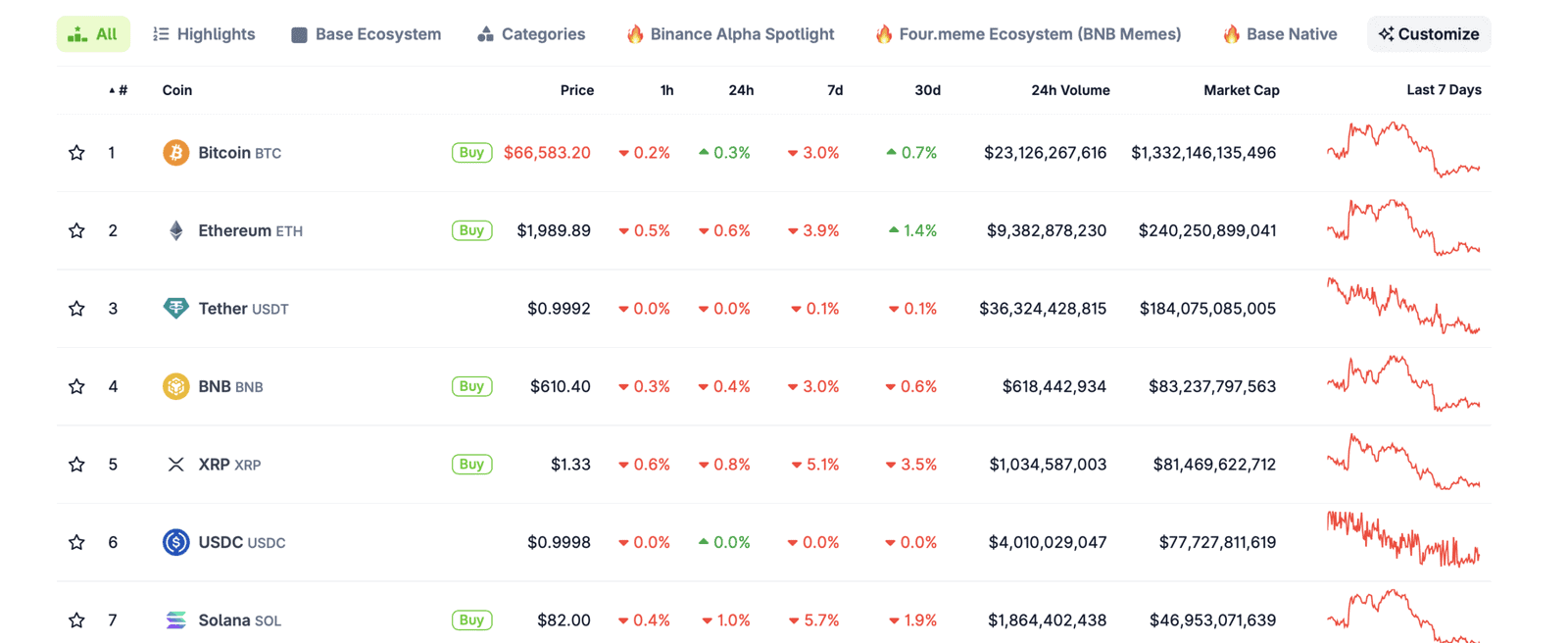Sort by the Price column header
This screenshot has width=1568, height=643.
coord(577,89)
